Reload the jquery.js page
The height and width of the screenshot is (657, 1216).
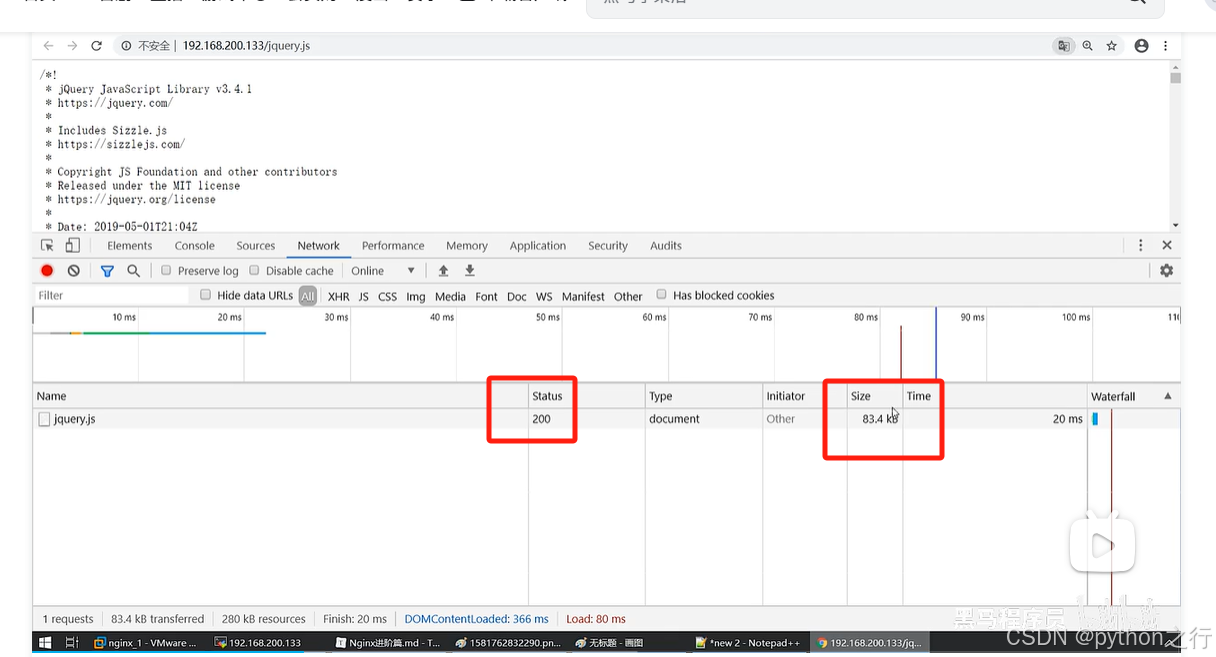coord(96,46)
